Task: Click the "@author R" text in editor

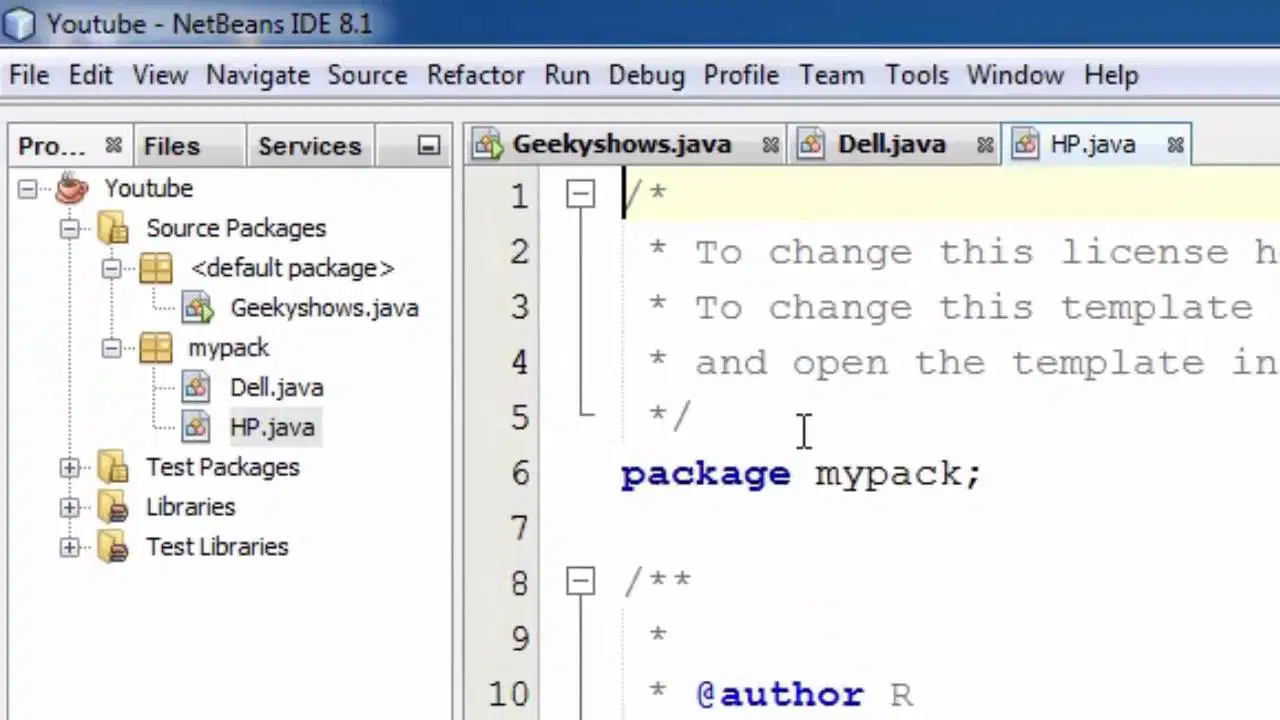Action: [805, 694]
